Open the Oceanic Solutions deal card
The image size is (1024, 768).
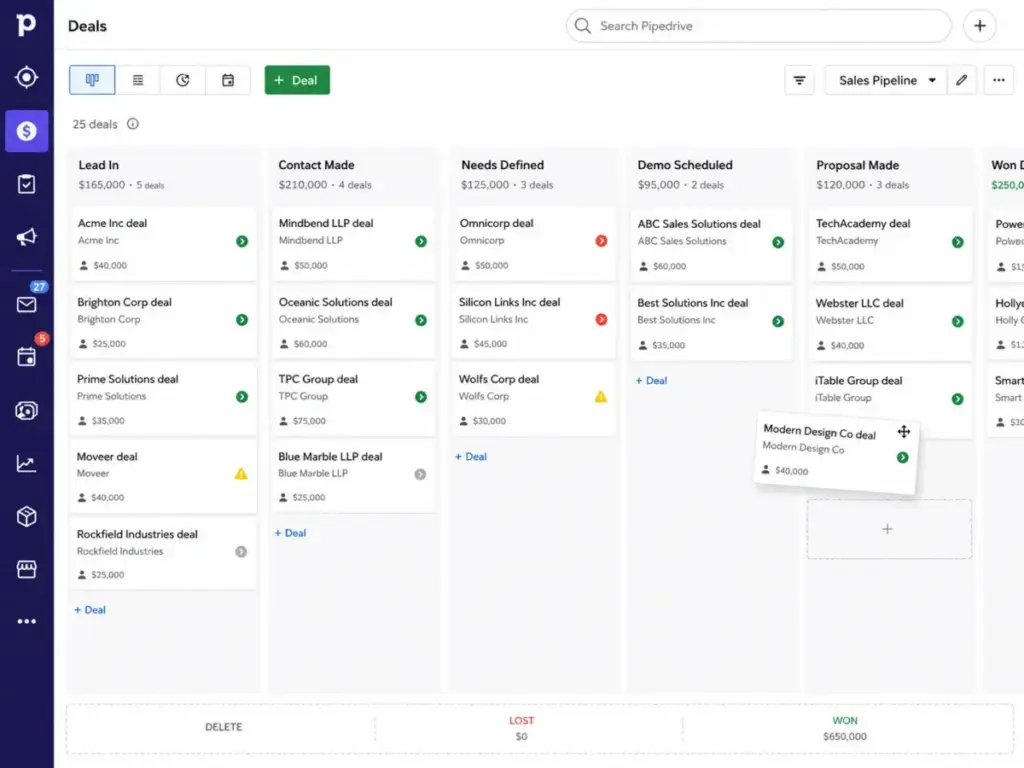click(353, 322)
